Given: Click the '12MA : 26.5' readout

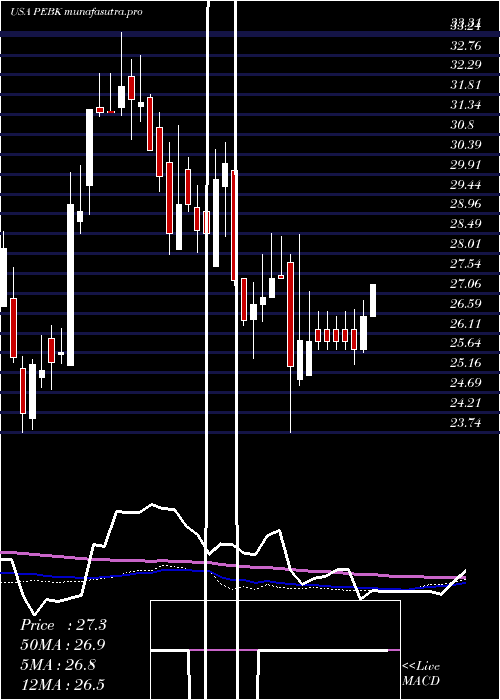Looking at the screenshot, I should 63,685.
